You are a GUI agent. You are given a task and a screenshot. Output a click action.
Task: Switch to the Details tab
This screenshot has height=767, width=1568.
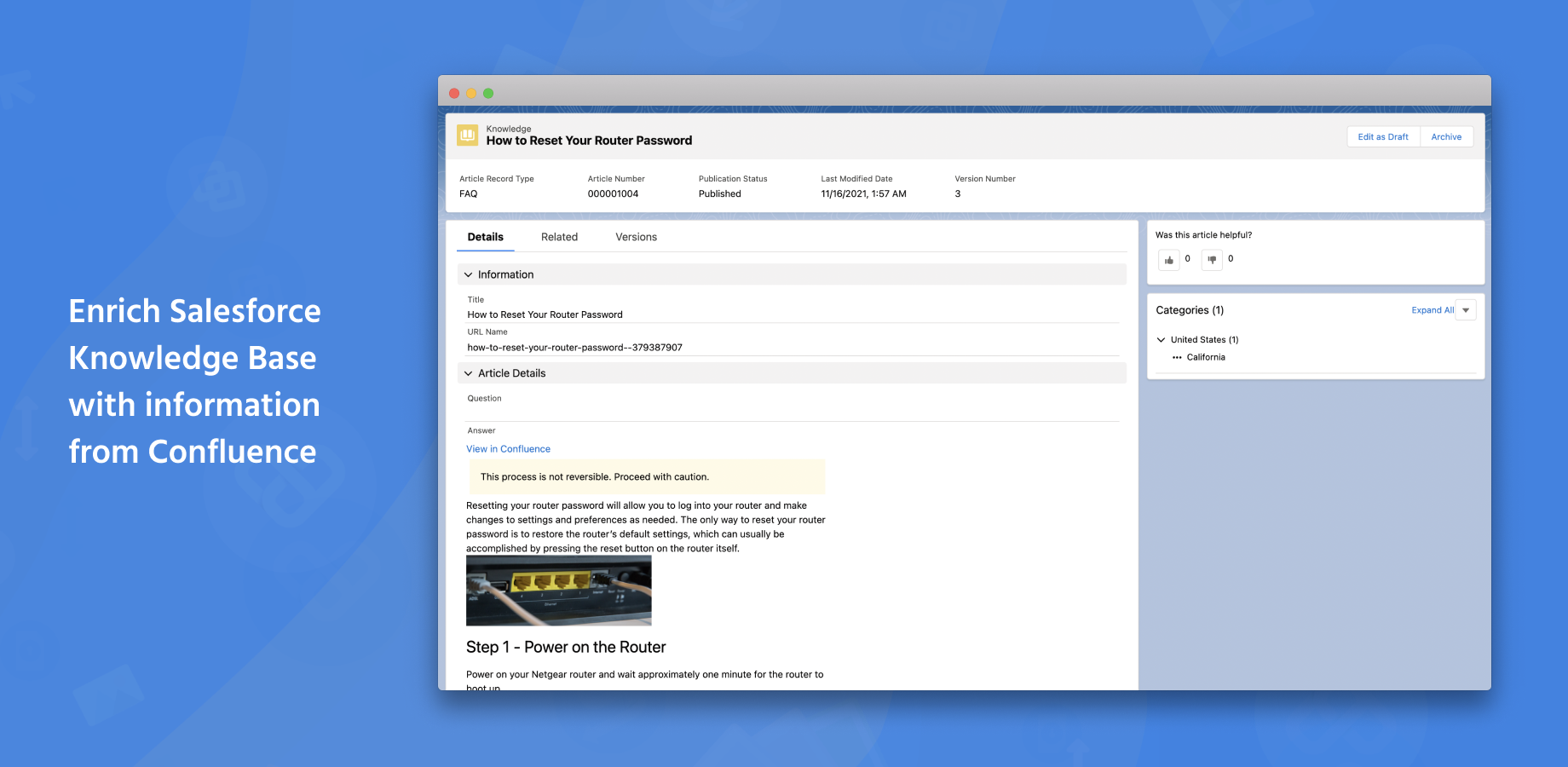[486, 237]
